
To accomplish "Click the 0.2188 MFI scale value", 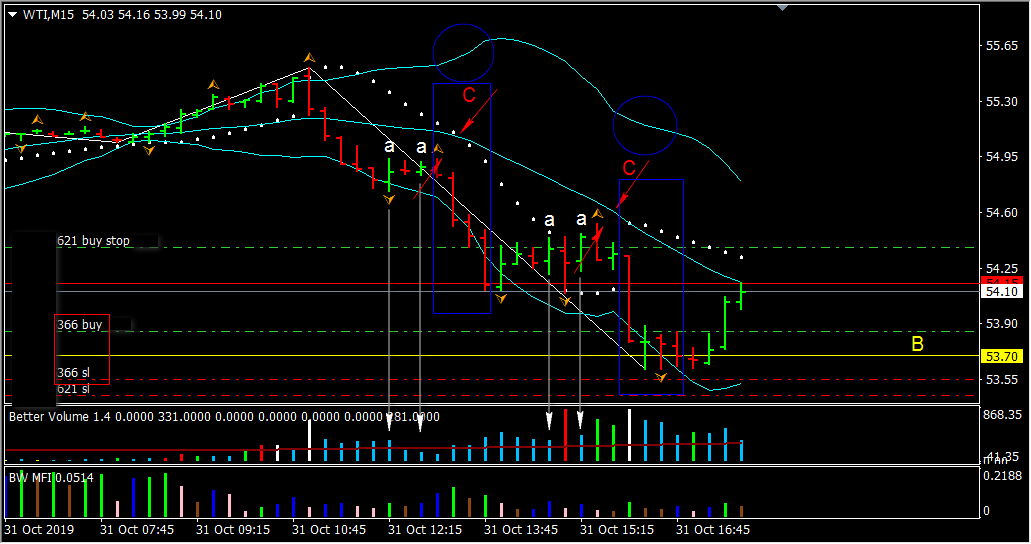I will tap(1002, 476).
